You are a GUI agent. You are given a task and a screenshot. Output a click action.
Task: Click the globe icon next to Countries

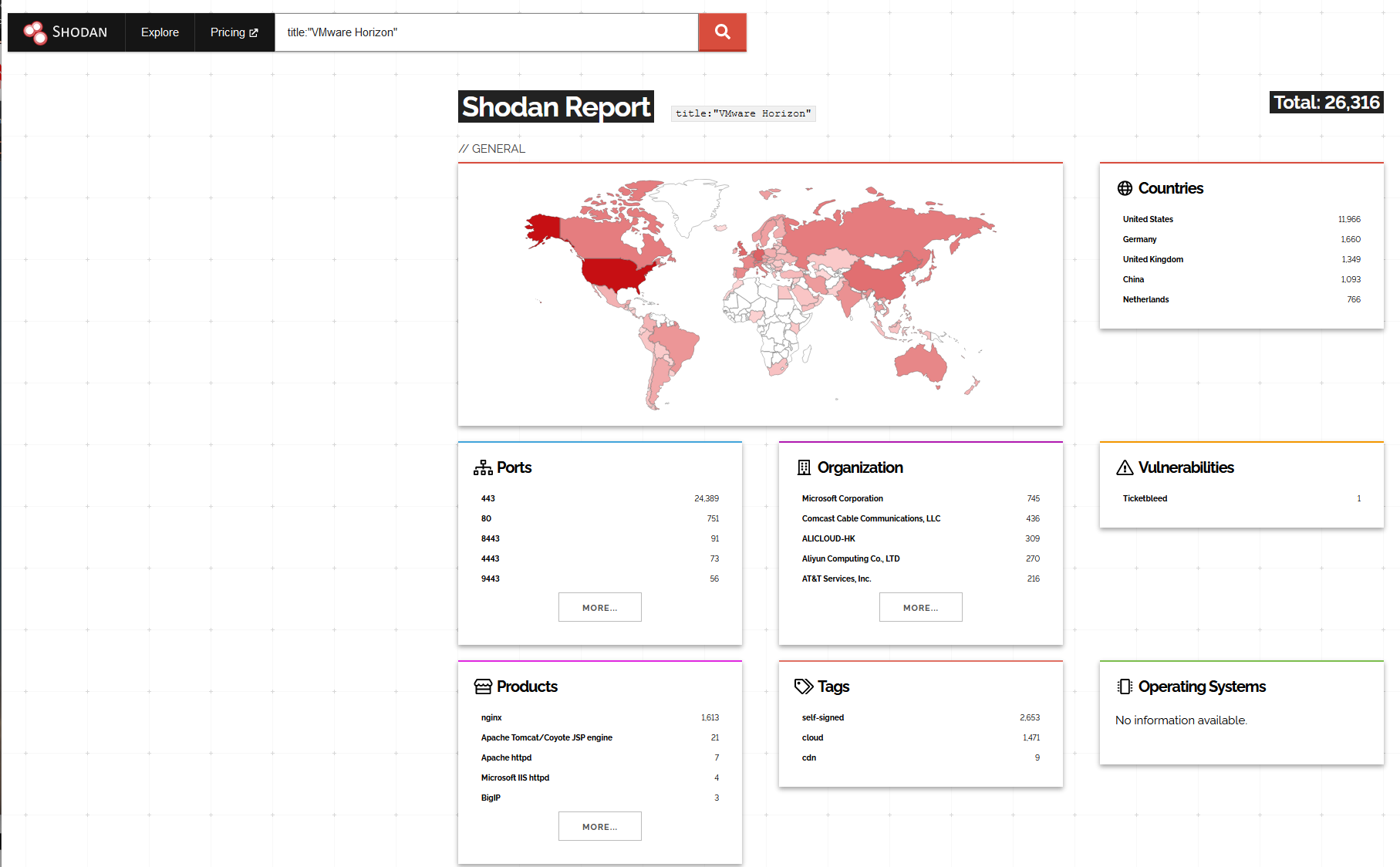[x=1125, y=188]
